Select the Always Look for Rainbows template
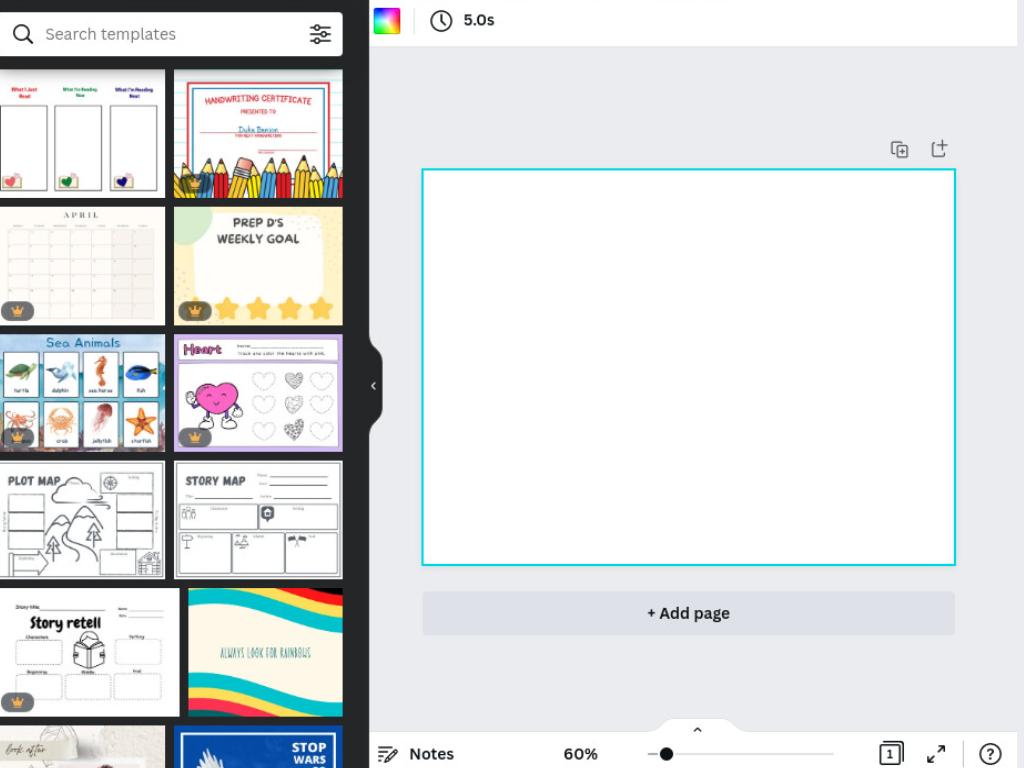1024x768 pixels. point(265,652)
